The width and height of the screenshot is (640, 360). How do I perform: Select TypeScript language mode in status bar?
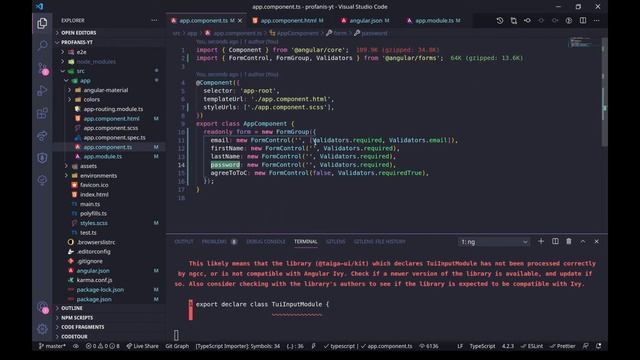click(x=482, y=346)
